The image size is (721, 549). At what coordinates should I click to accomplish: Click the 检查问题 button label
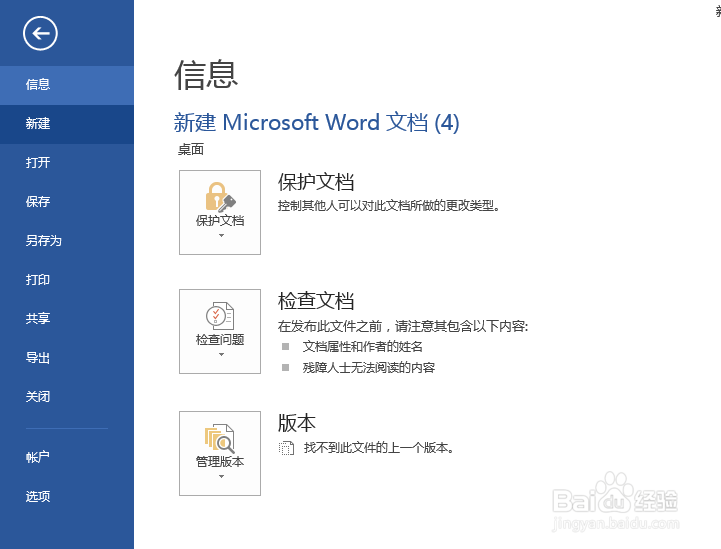tap(220, 340)
